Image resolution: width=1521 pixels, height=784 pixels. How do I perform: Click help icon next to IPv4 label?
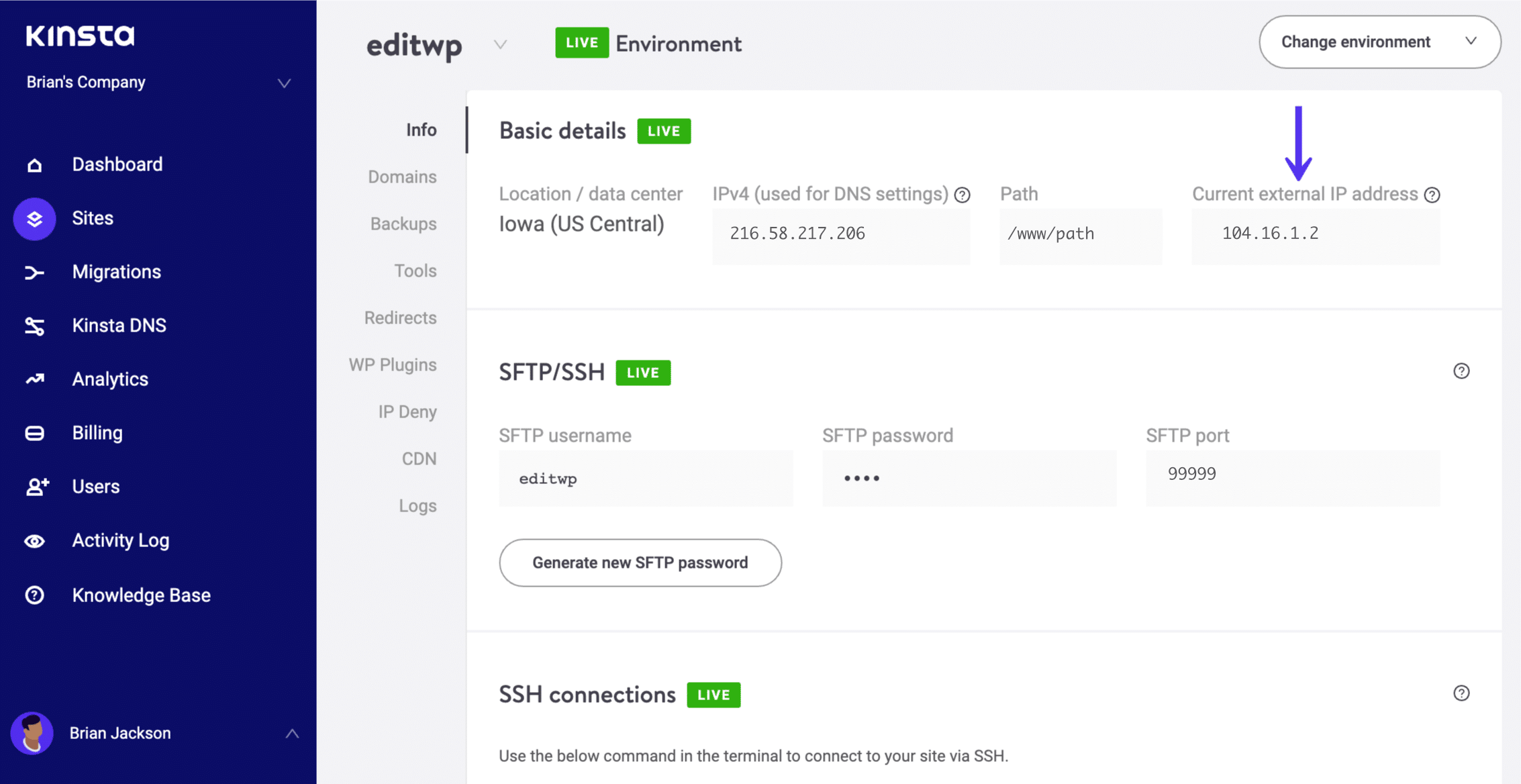[x=962, y=195]
